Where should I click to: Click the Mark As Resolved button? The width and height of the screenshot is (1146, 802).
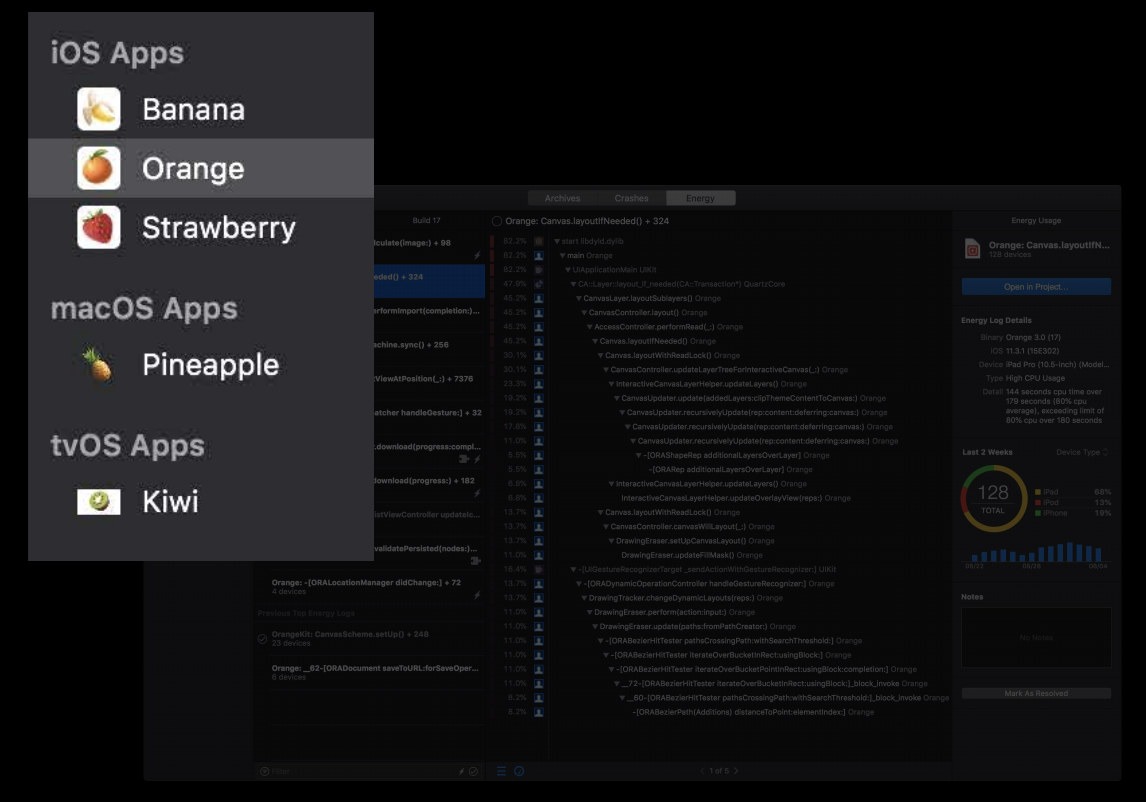(1036, 693)
